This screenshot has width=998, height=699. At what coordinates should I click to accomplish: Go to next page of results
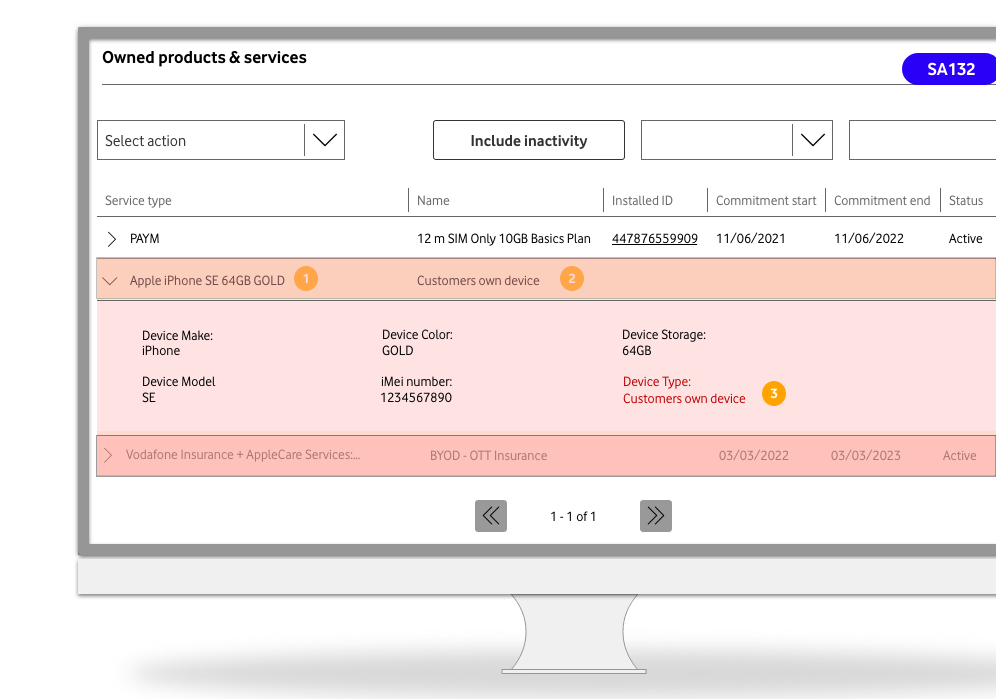pos(655,516)
